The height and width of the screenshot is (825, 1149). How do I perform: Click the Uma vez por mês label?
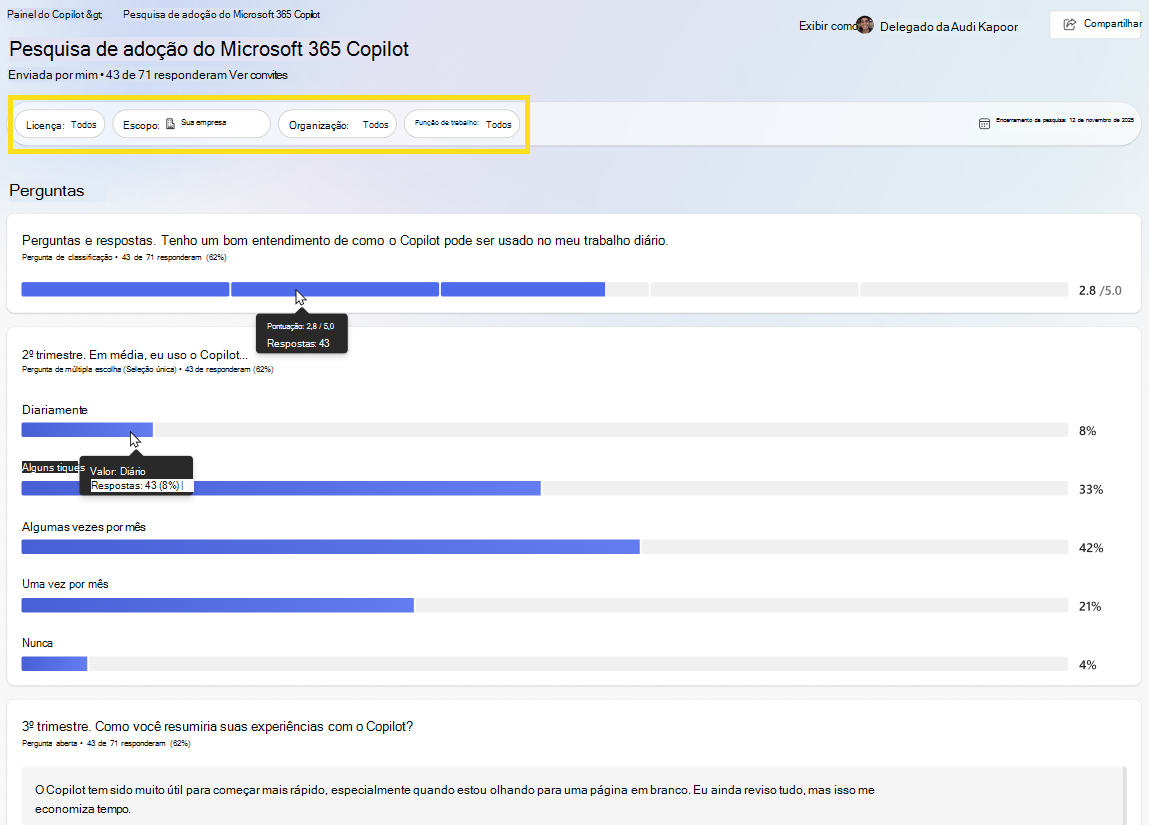click(65, 584)
